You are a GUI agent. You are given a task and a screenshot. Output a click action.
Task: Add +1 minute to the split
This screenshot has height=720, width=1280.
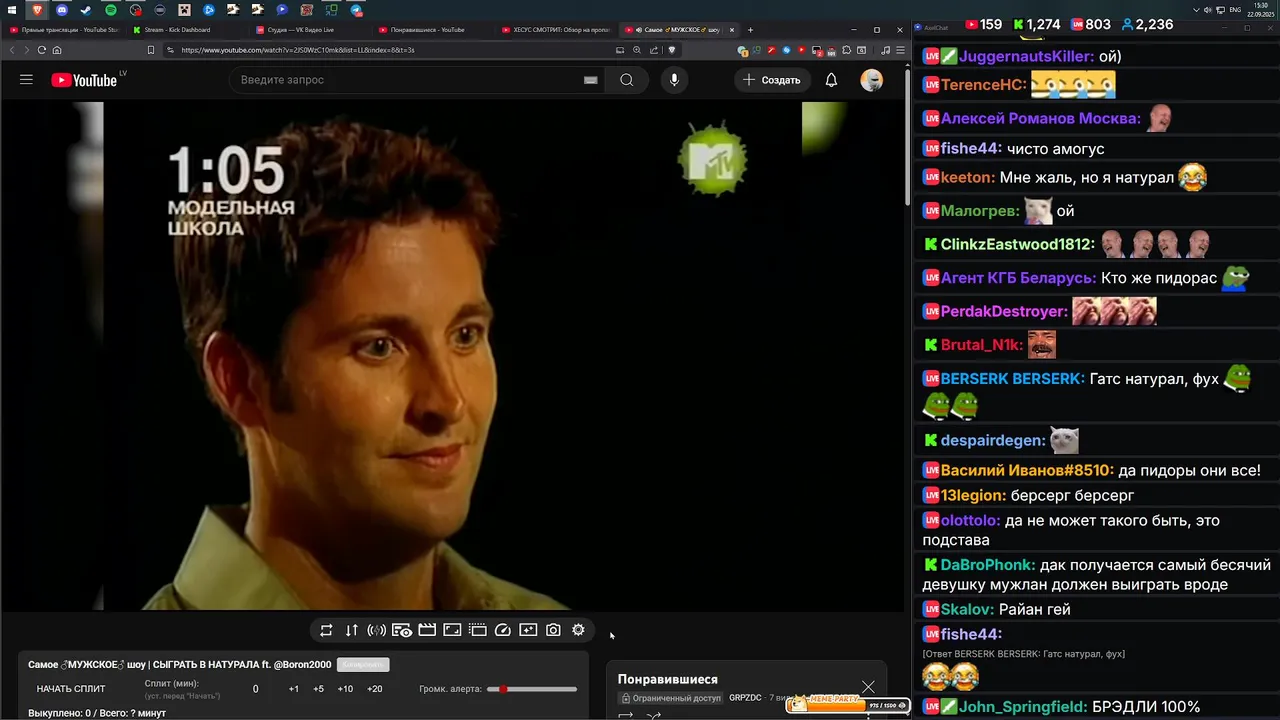click(x=294, y=689)
